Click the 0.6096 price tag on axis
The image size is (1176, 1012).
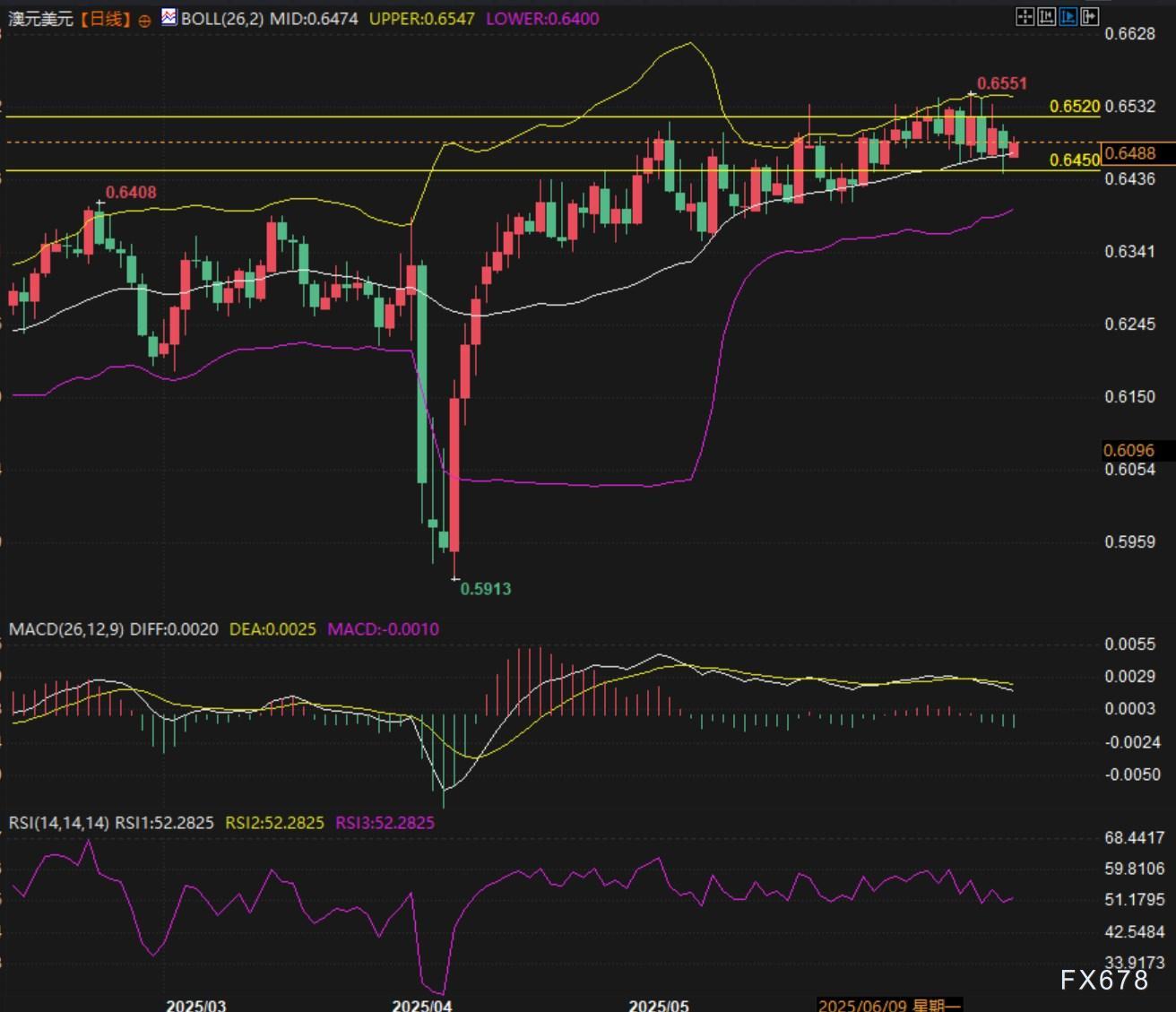pos(1128,451)
